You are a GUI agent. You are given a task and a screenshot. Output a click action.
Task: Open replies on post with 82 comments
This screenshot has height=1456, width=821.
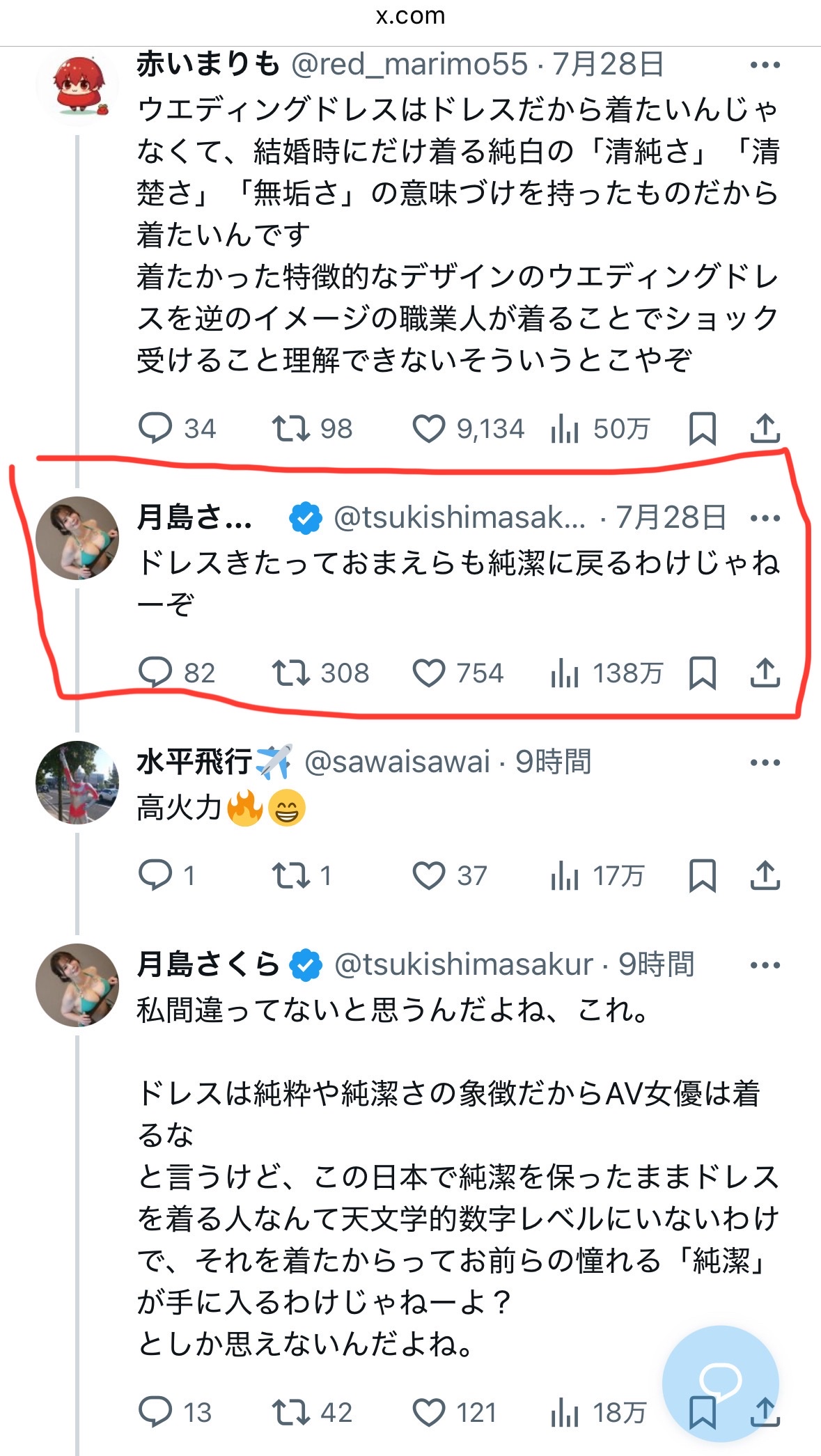(155, 673)
